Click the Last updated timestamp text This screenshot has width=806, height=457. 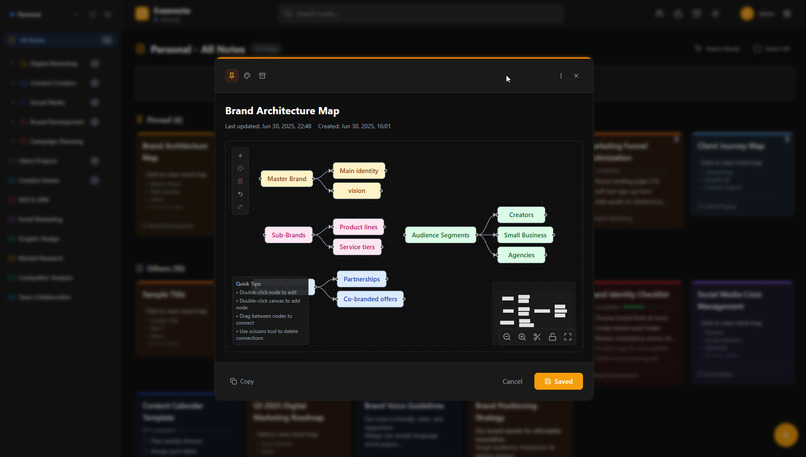tap(268, 126)
